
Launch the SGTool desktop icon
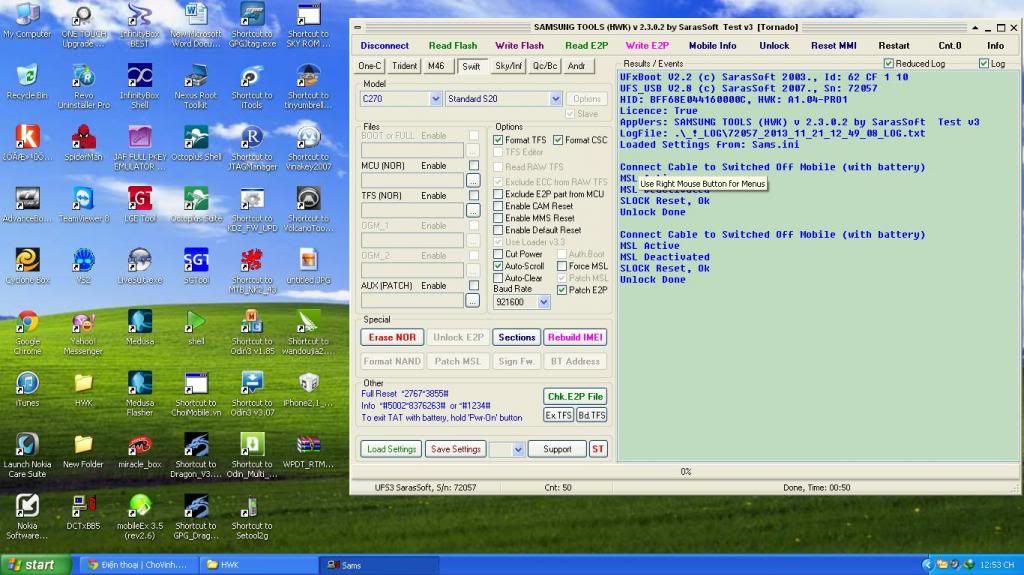point(196,267)
